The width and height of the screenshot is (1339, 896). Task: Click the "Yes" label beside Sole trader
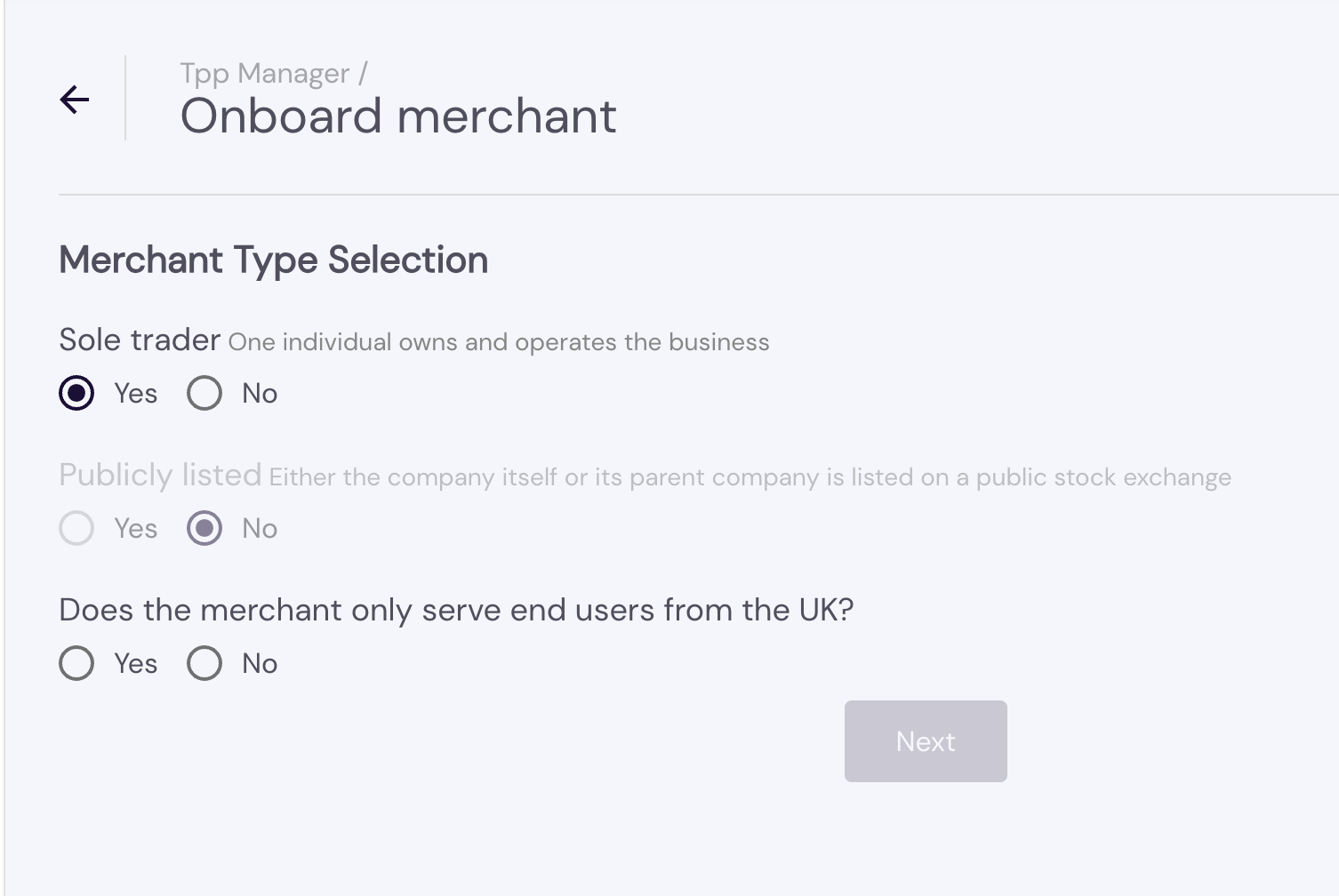(x=135, y=393)
